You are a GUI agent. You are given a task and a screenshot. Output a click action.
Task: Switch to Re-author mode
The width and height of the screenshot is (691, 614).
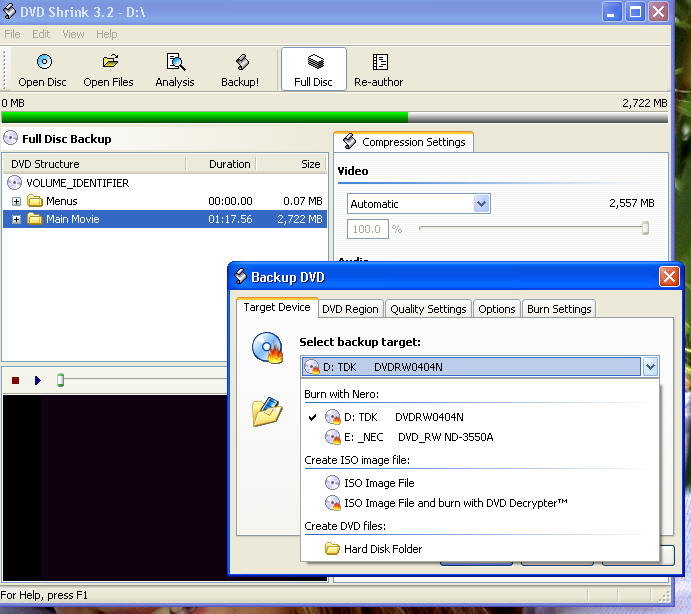click(x=379, y=70)
